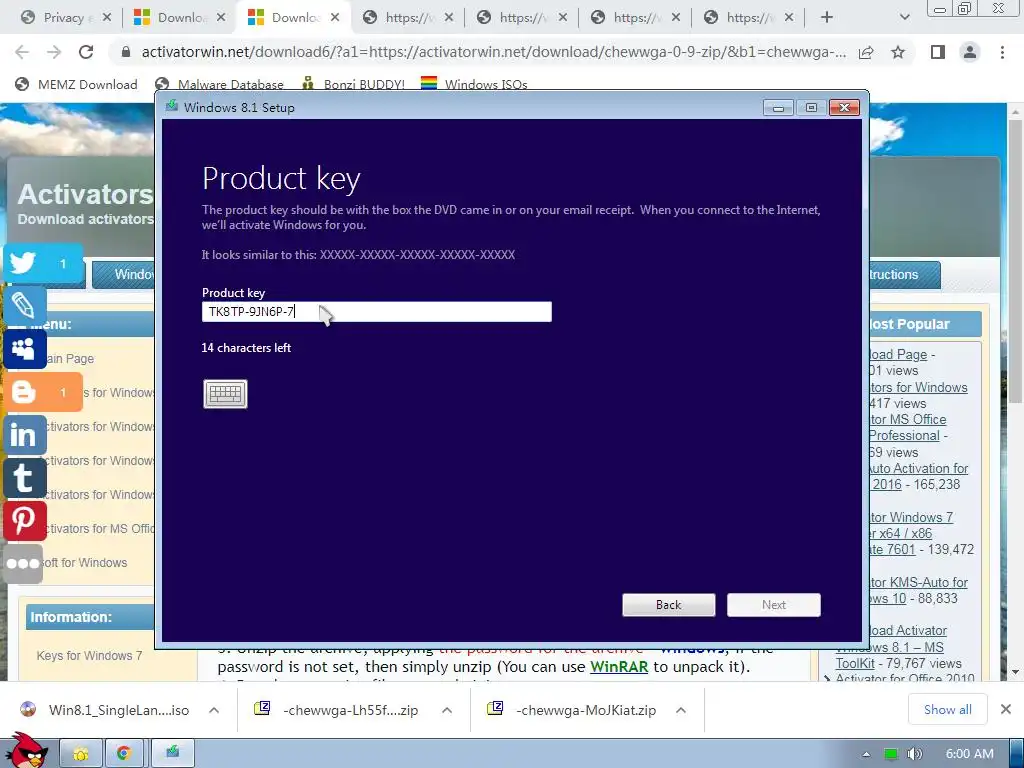This screenshot has height=768, width=1024.
Task: Click the Angry Birds start button
Action: pos(25,750)
